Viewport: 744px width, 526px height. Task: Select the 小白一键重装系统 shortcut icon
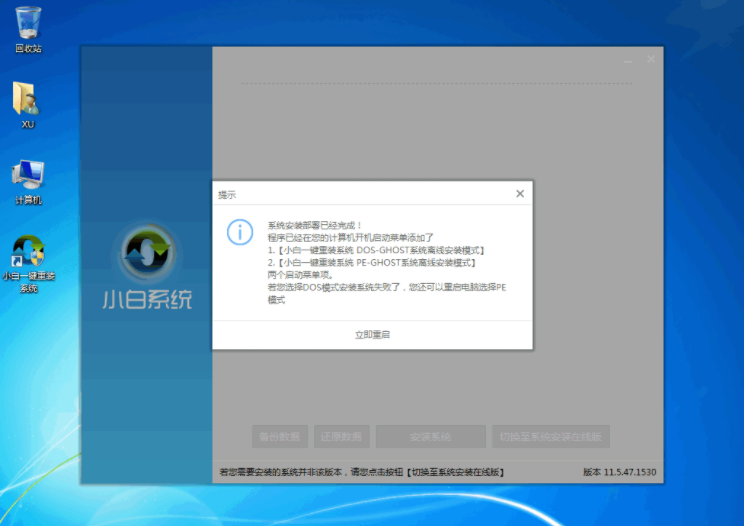28,264
